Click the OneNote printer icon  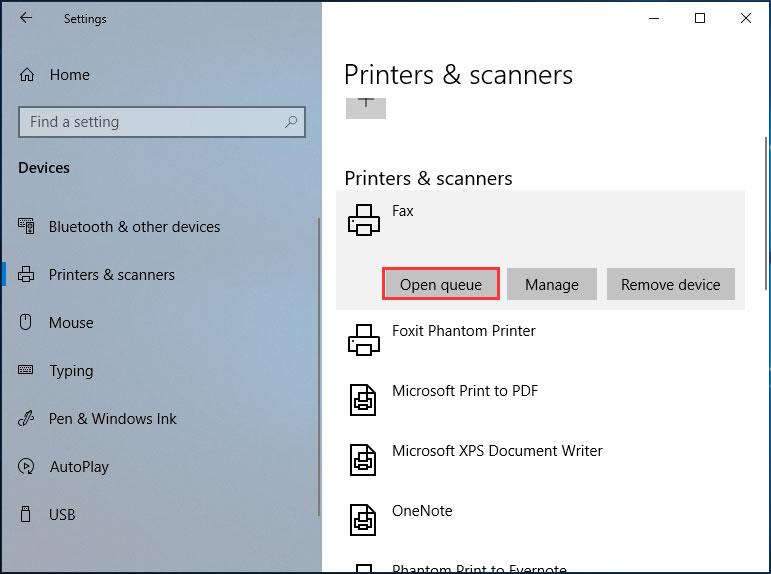[x=363, y=520]
